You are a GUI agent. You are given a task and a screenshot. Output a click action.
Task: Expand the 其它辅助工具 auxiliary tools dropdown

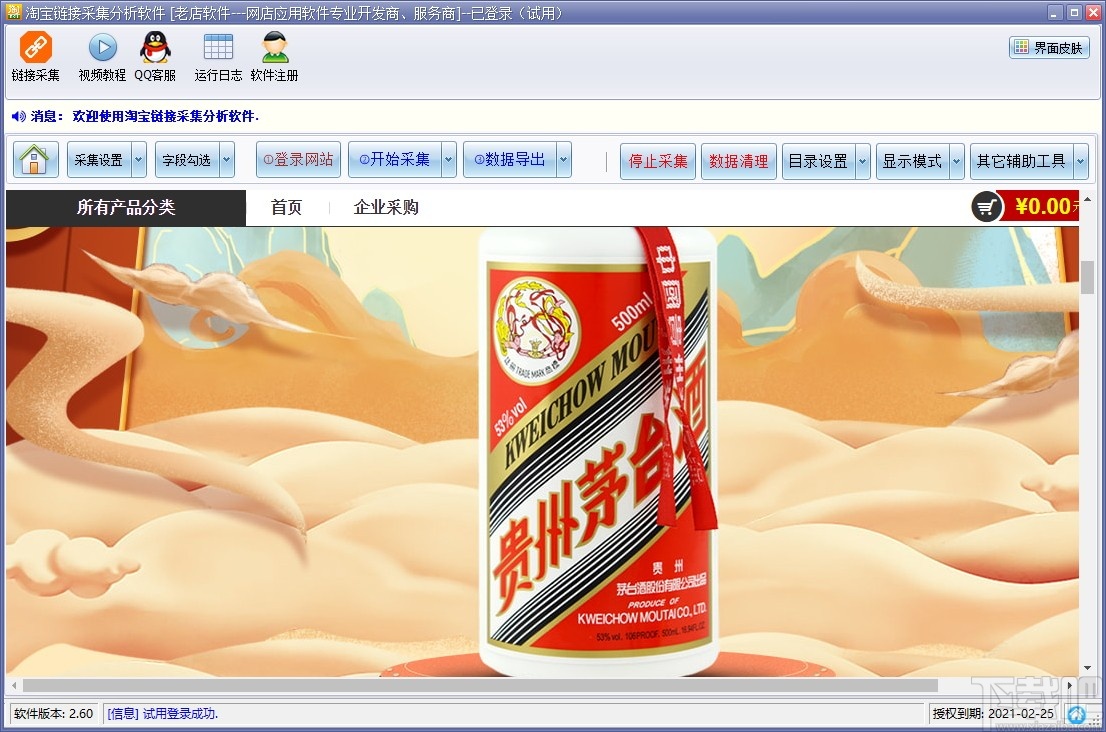[x=1082, y=159]
